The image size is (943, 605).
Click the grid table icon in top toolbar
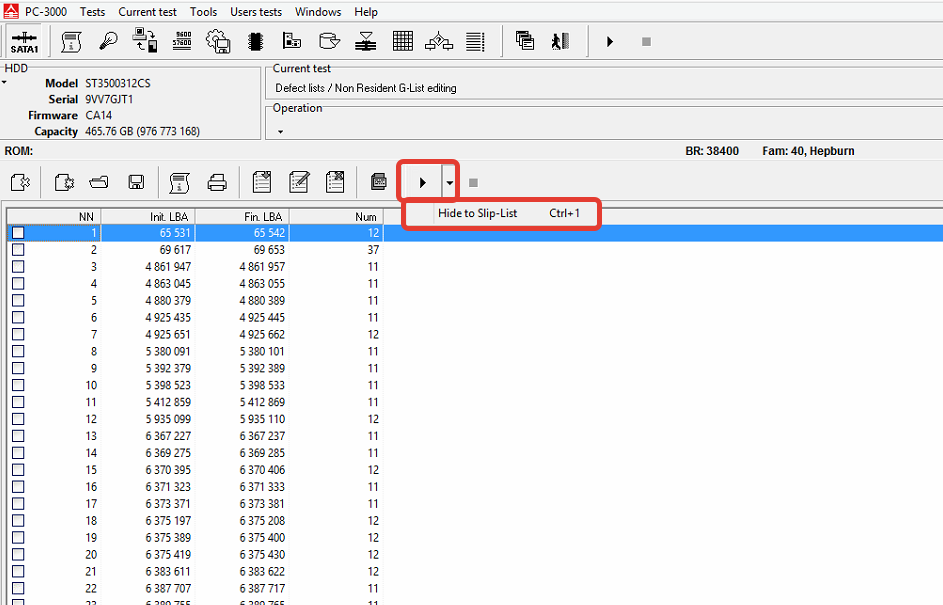coord(402,42)
